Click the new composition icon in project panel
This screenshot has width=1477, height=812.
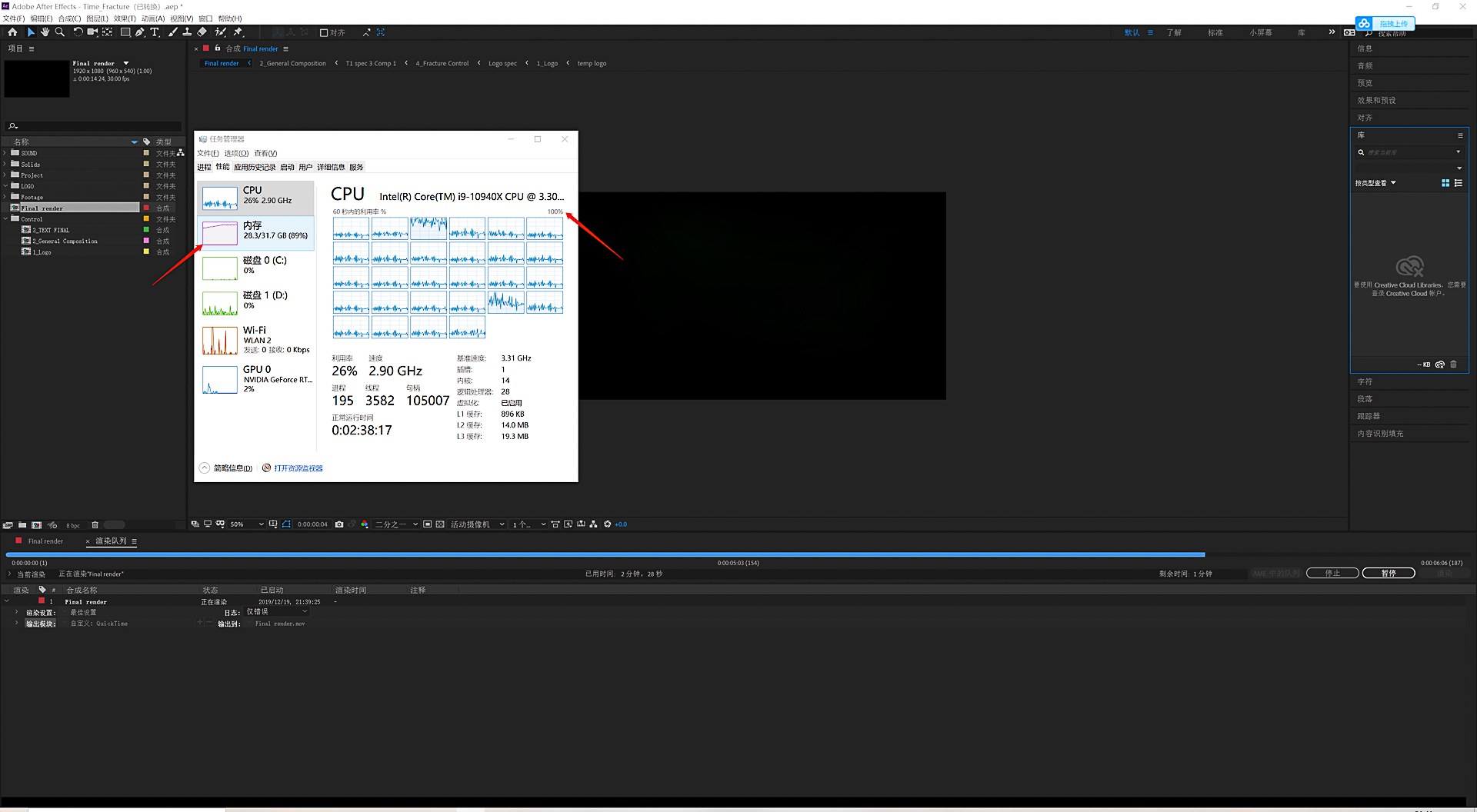pyautogui.click(x=36, y=525)
